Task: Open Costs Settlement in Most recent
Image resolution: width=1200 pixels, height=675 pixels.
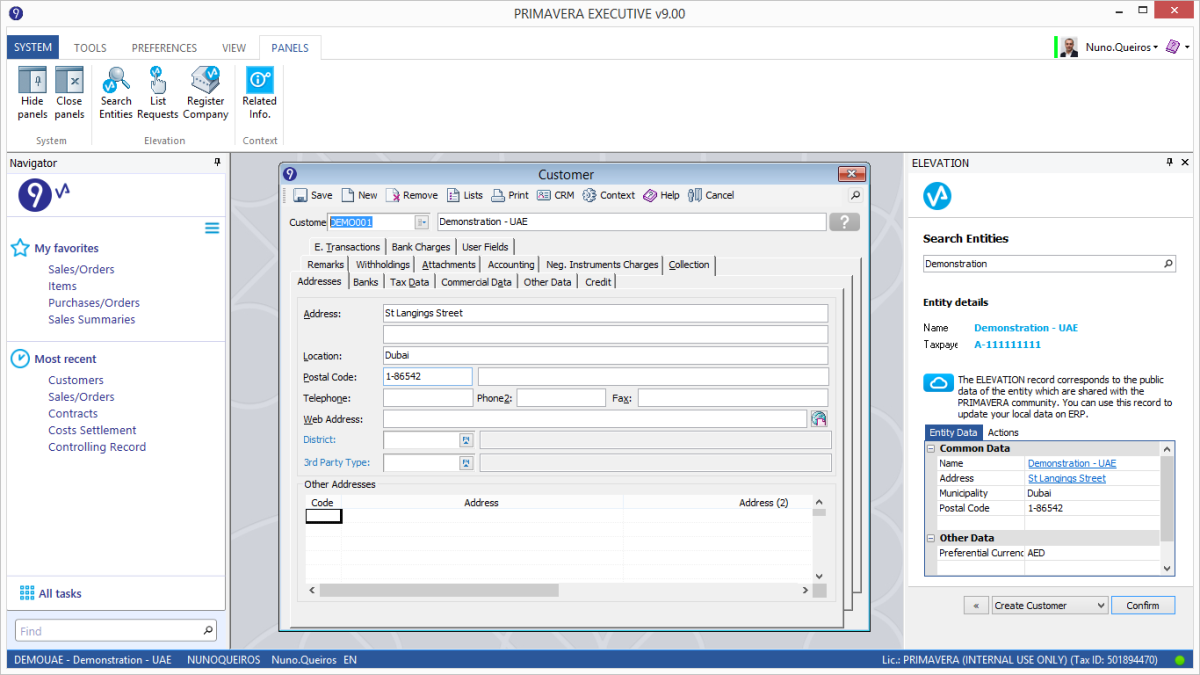Action: [x=92, y=430]
